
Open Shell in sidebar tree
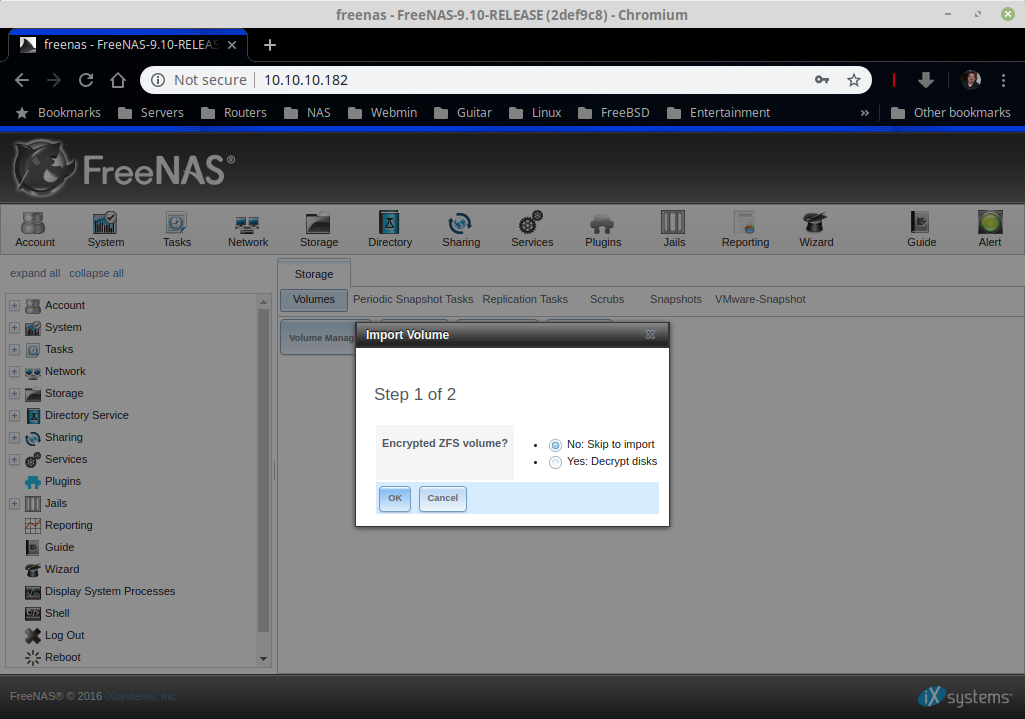click(57, 613)
